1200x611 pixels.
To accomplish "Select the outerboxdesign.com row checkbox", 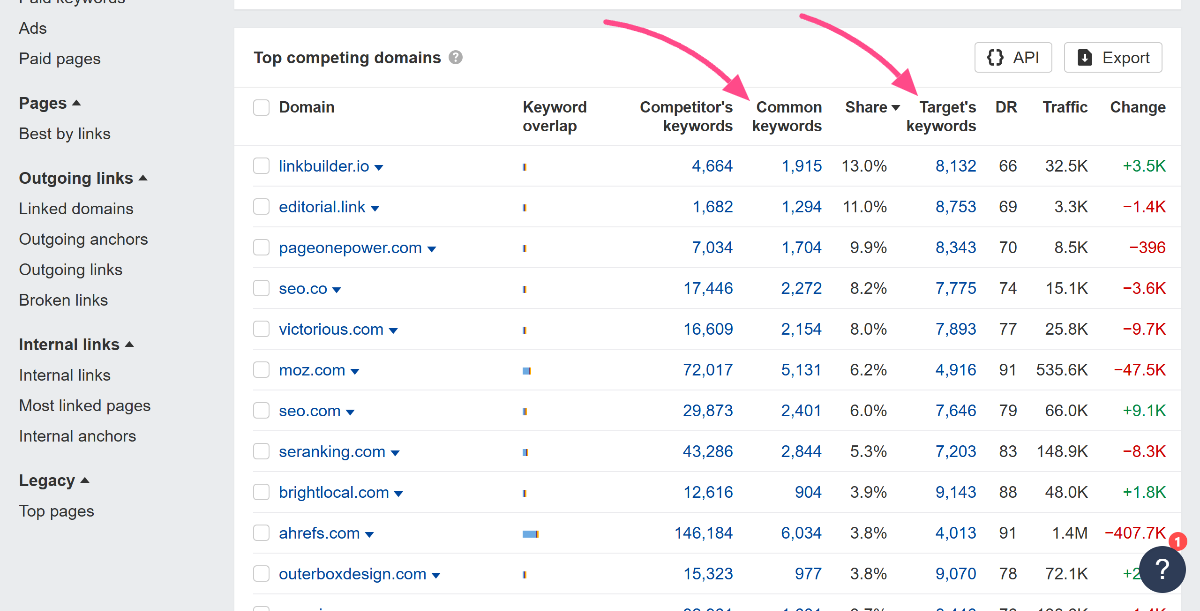I will pyautogui.click(x=262, y=574).
